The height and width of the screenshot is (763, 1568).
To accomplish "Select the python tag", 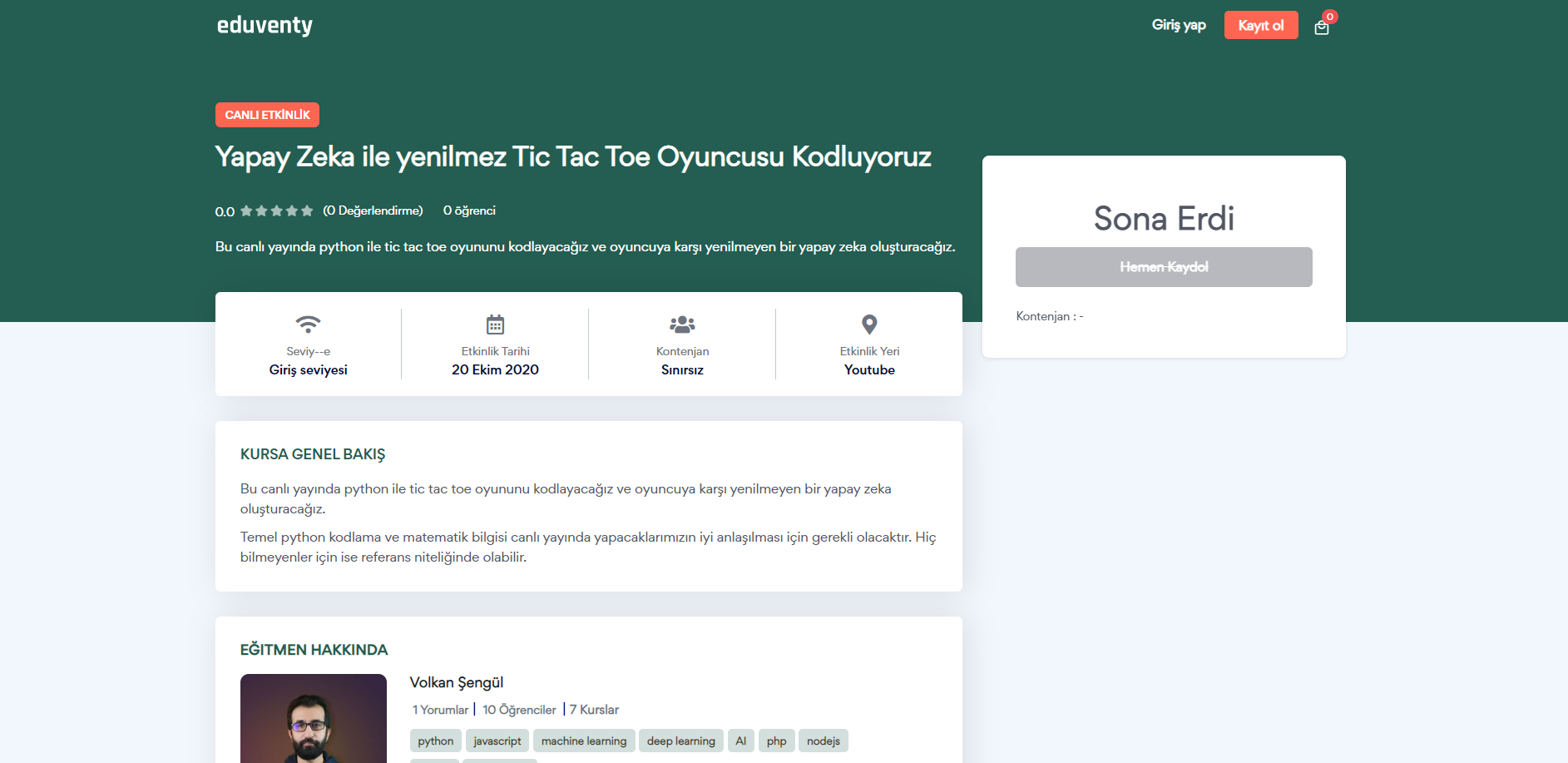I will pyautogui.click(x=436, y=741).
